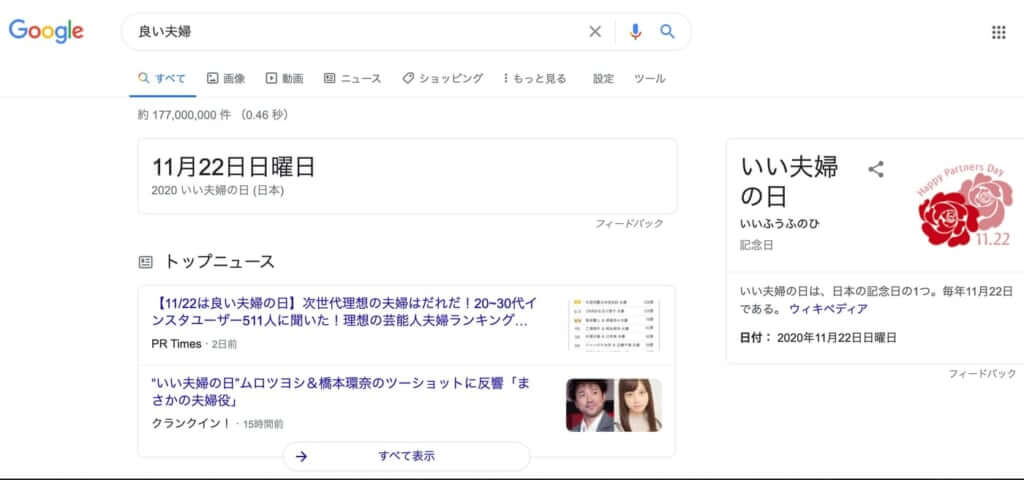Open the ムロツヨシ＆橋本環奈 news article

point(340,392)
